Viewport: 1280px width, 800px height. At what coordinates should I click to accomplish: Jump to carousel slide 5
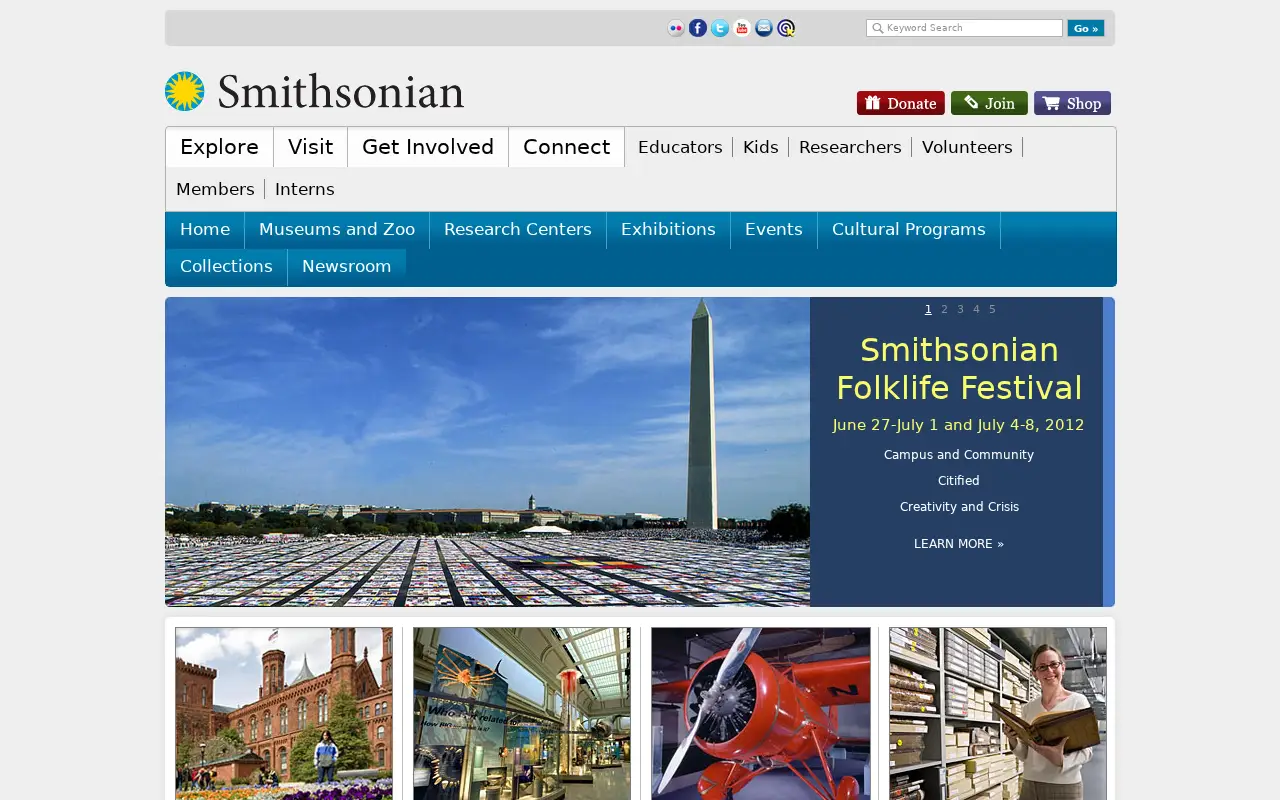tap(992, 309)
